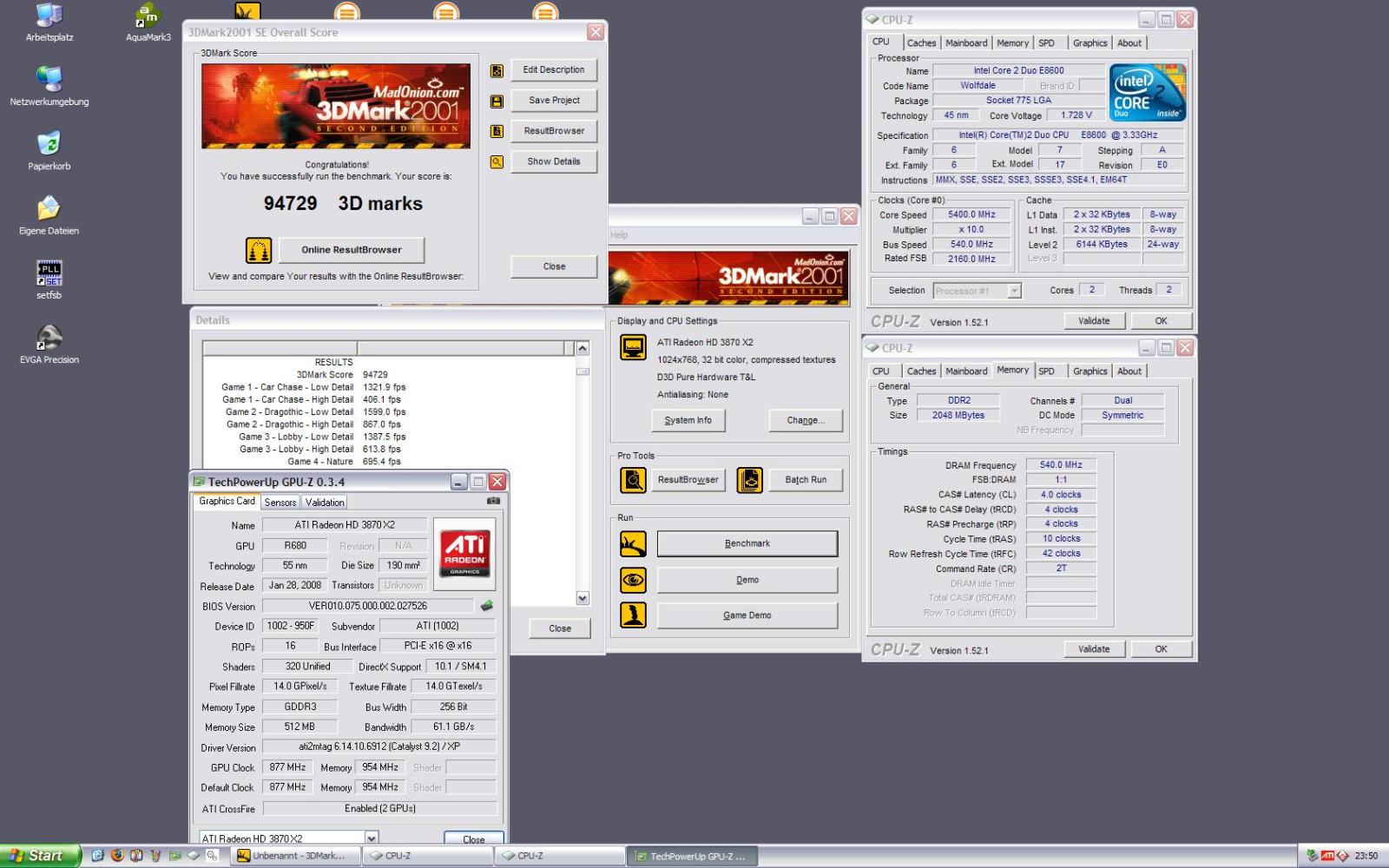Click the ResultBrowser icon in score window
Image resolution: width=1389 pixels, height=868 pixels.
point(497,131)
